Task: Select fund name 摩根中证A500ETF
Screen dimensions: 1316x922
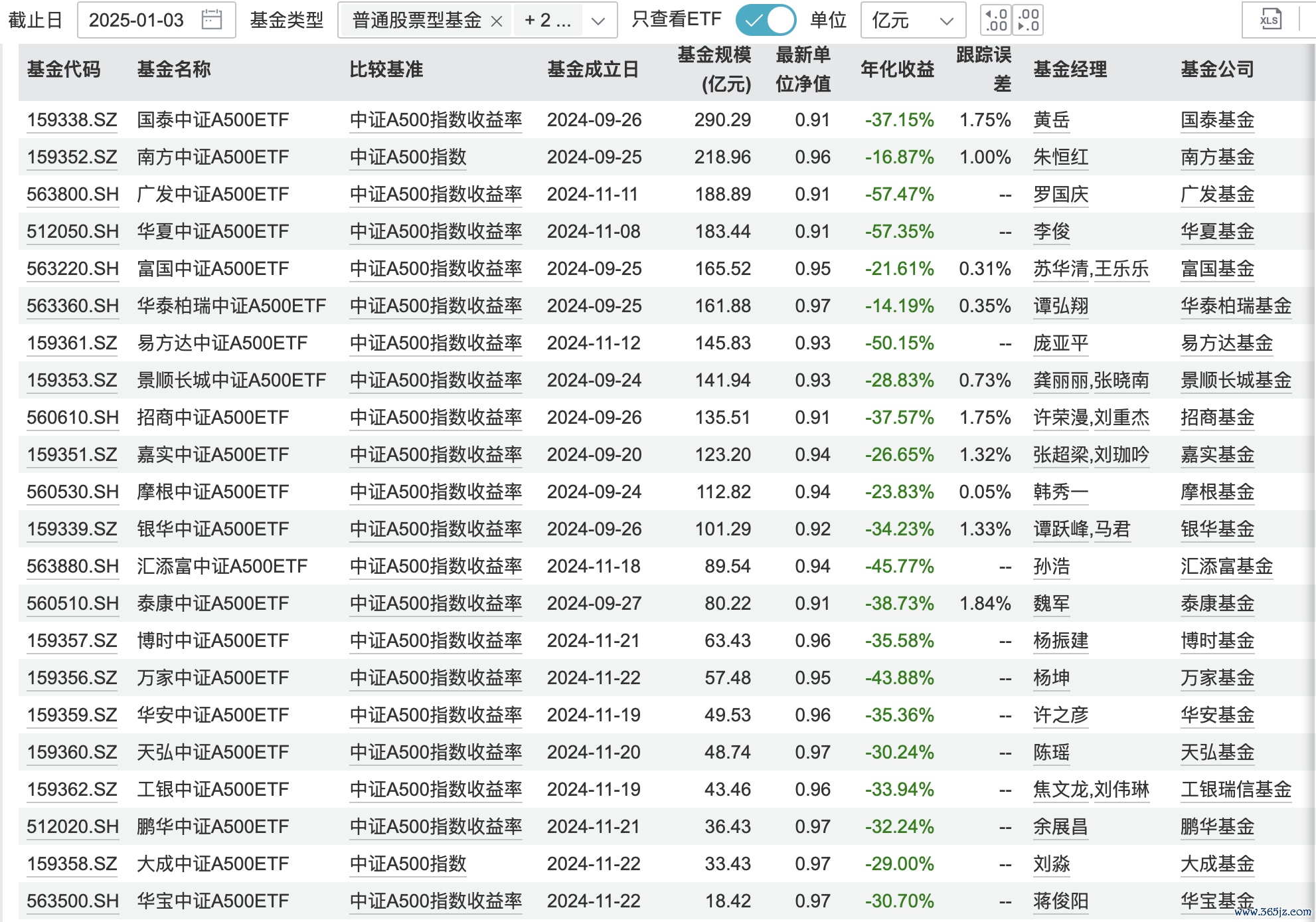Action: 213,492
